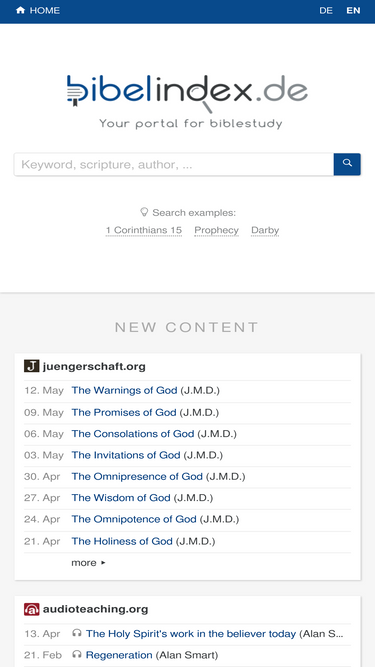Open 'The Warnings of God' article
The width and height of the screenshot is (375, 667).
[x=124, y=391]
